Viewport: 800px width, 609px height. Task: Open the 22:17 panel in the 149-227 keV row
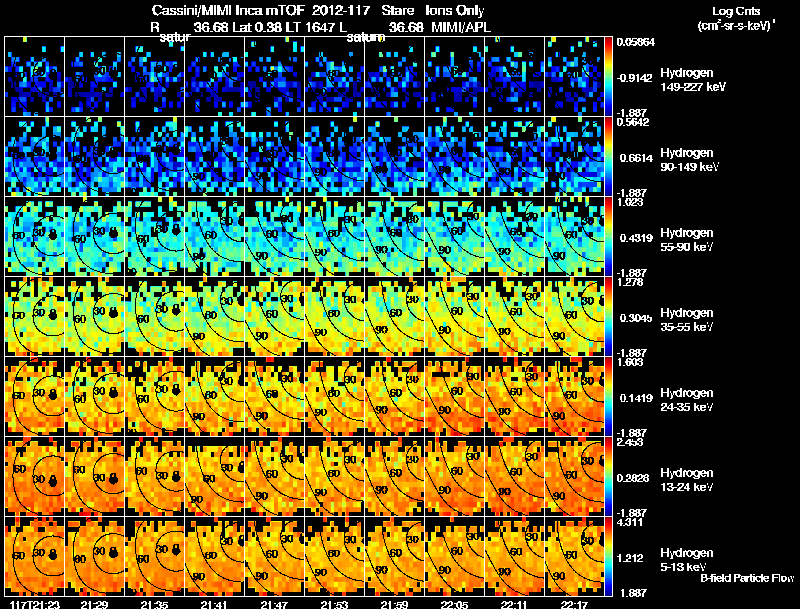click(574, 77)
